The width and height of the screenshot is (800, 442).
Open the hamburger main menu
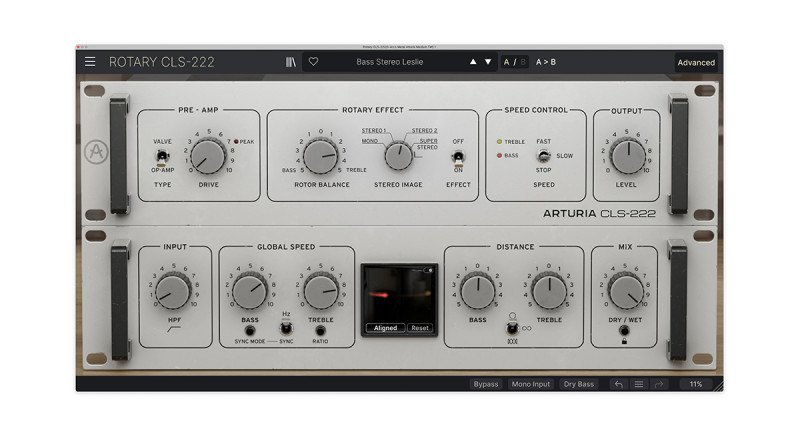pos(90,62)
